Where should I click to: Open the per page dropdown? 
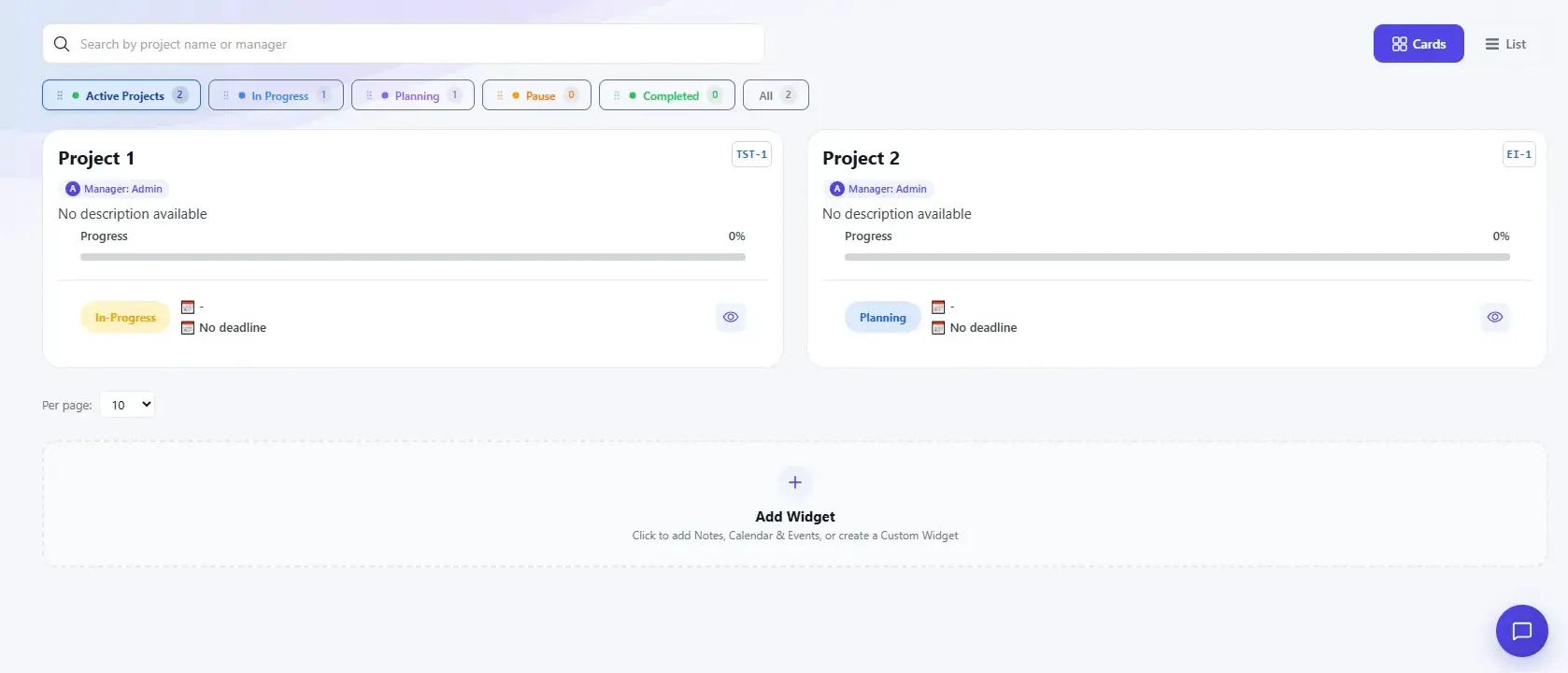(x=127, y=405)
